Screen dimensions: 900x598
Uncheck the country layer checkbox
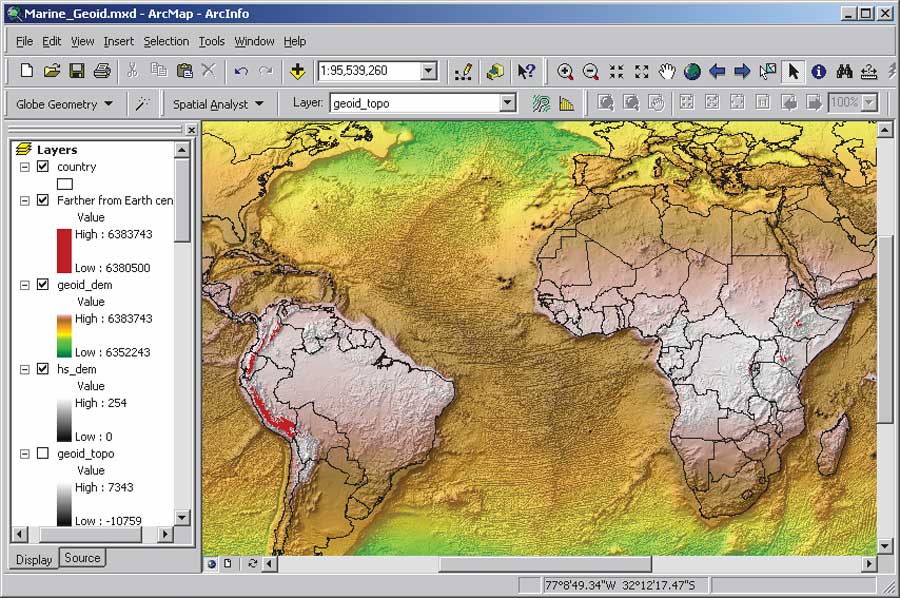tap(42, 166)
